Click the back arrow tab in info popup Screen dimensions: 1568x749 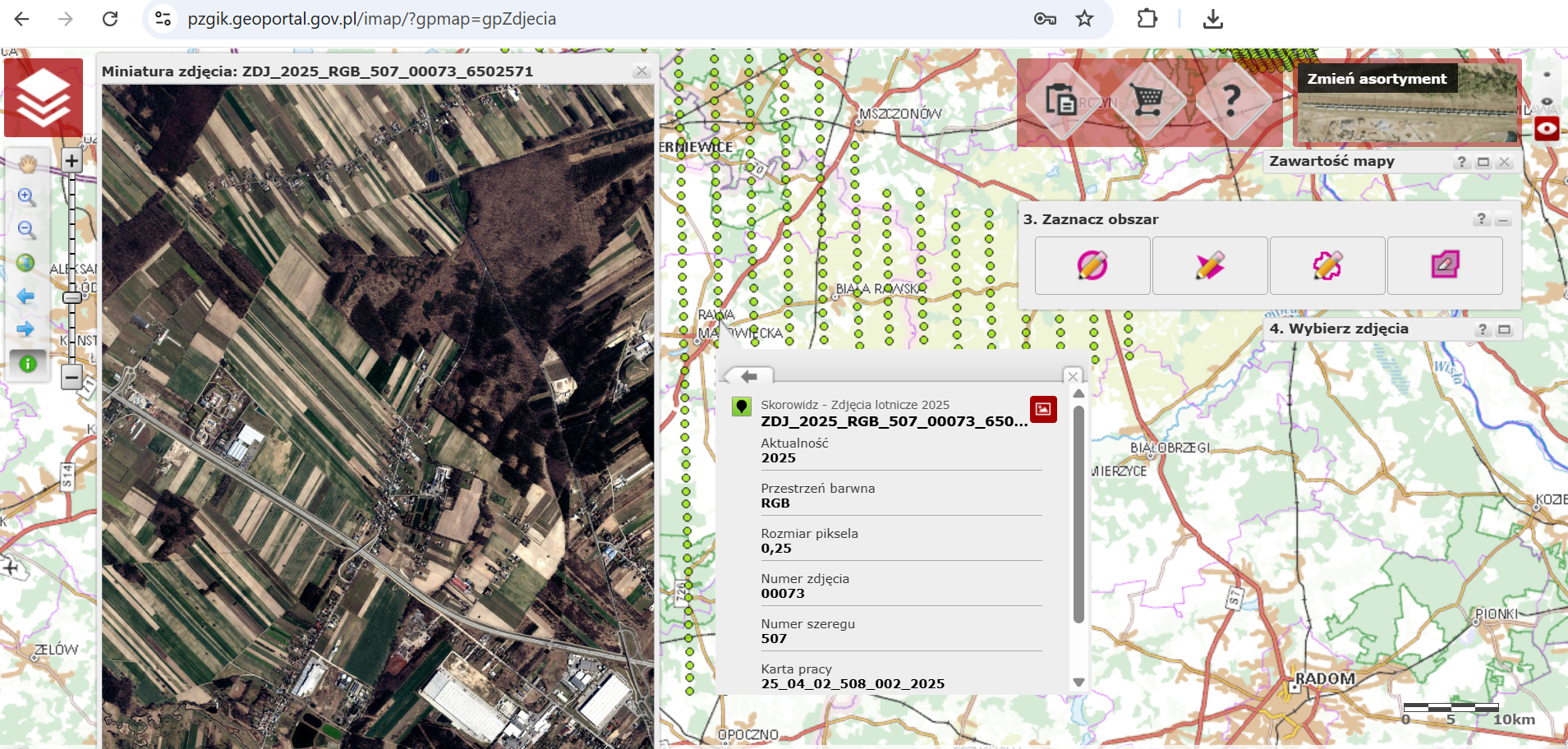(748, 376)
